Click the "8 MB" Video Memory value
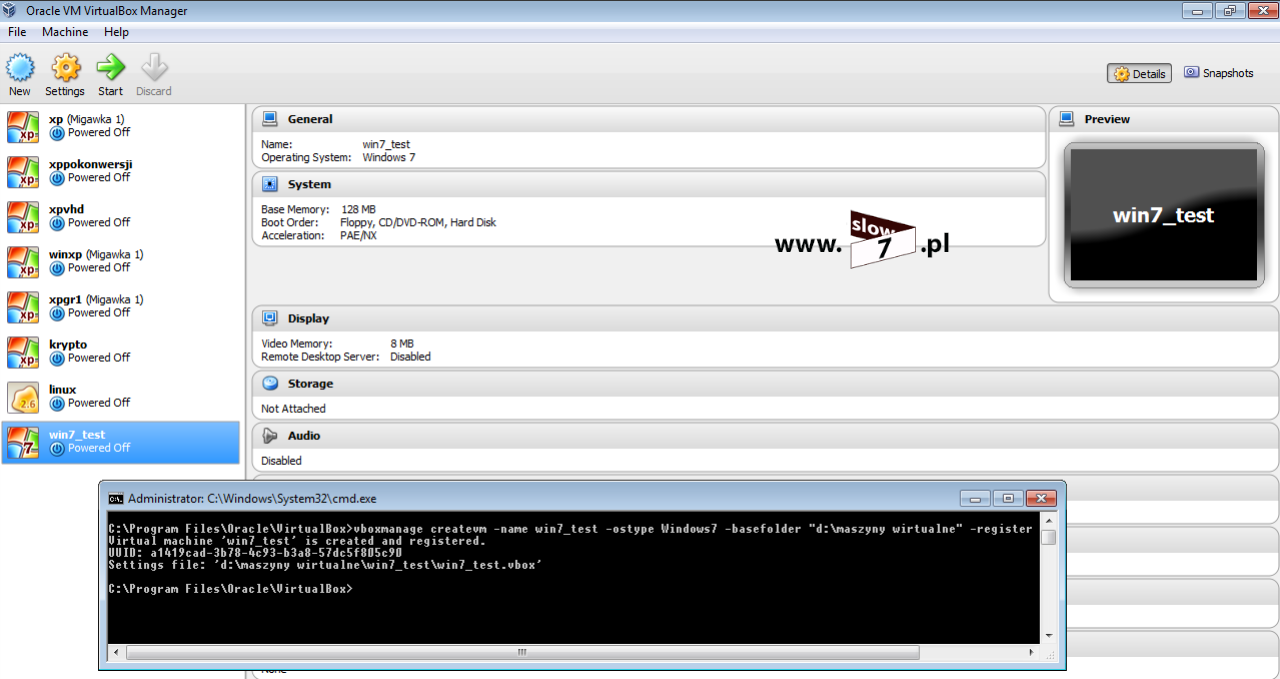 pos(402,343)
